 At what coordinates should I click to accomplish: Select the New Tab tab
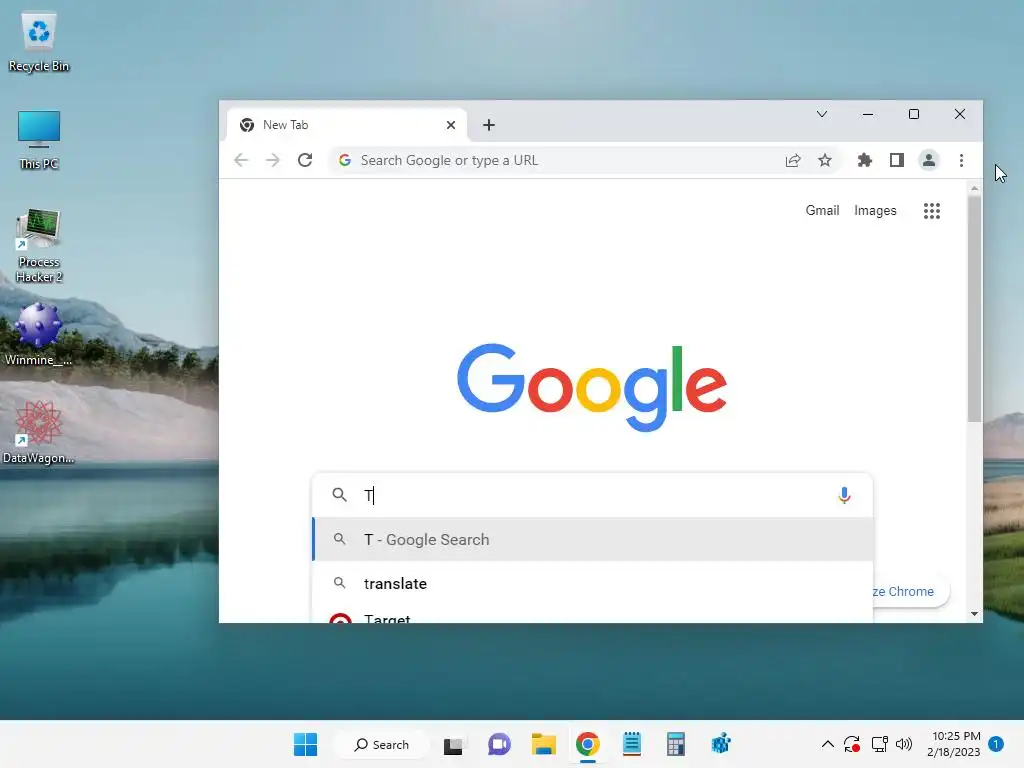coord(347,125)
